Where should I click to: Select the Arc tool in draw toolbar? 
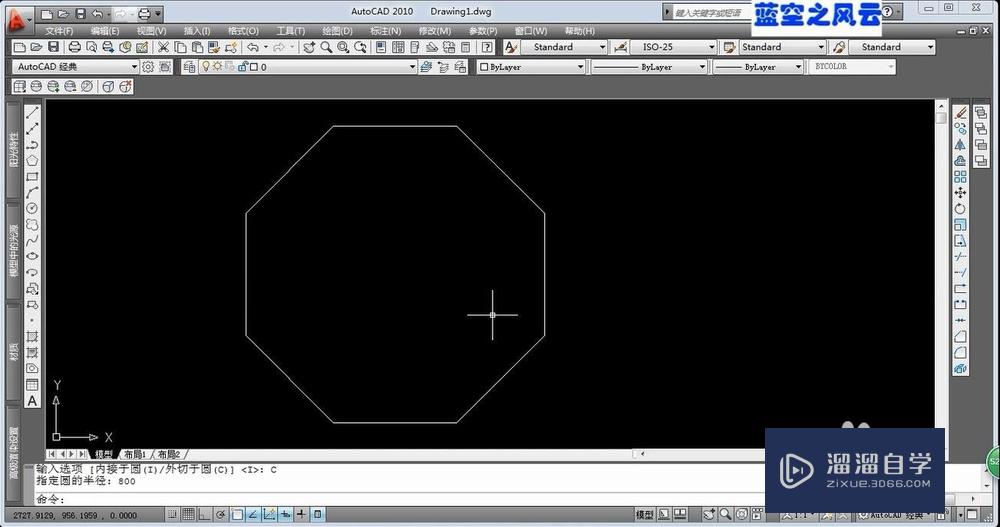[32, 193]
